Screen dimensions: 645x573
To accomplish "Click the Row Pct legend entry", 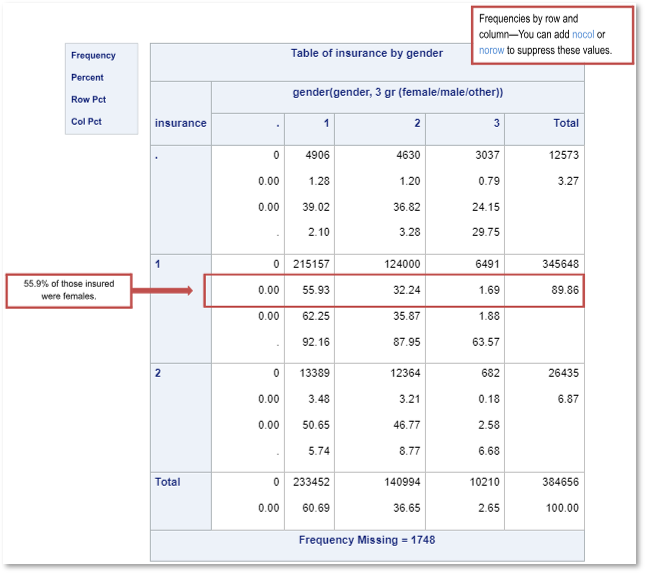I will pyautogui.click(x=87, y=100).
